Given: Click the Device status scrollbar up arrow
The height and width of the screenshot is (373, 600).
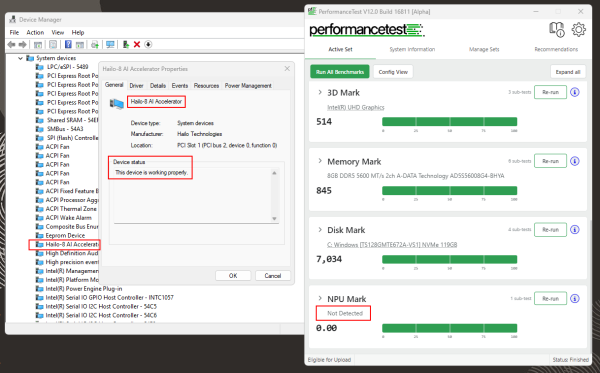Looking at the screenshot, I should pyautogui.click(x=274, y=173).
